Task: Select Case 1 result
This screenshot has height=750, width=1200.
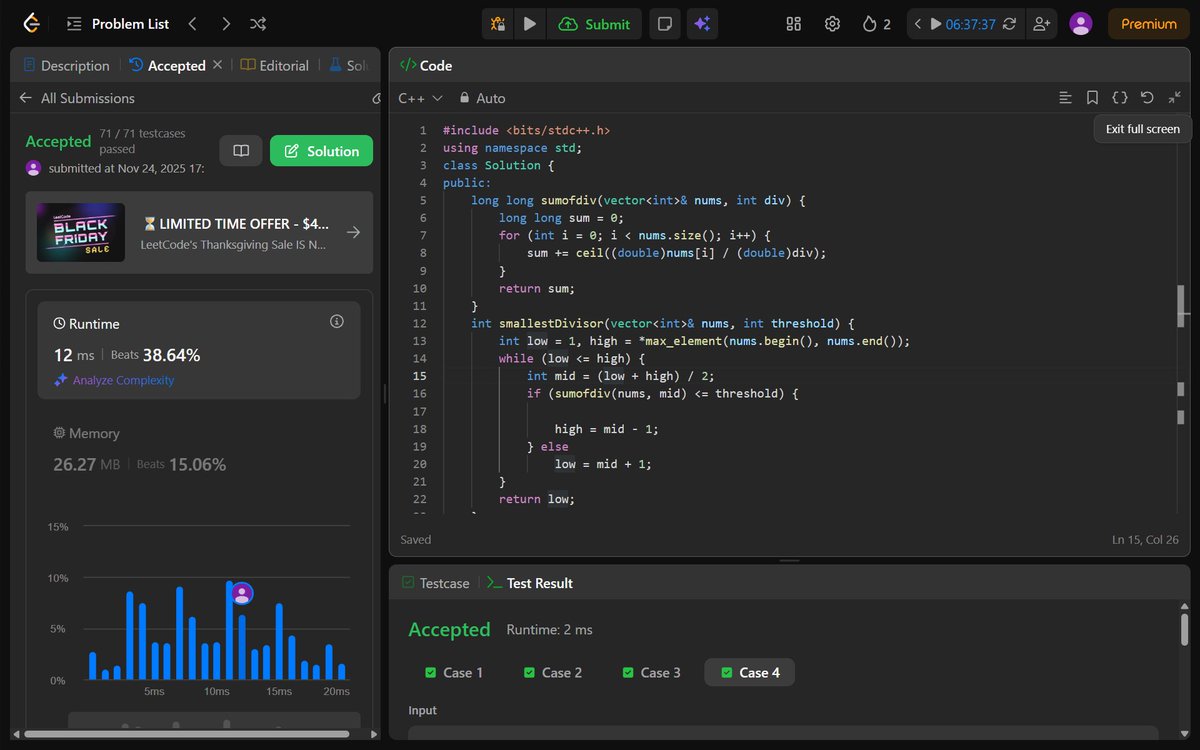Action: [x=454, y=672]
